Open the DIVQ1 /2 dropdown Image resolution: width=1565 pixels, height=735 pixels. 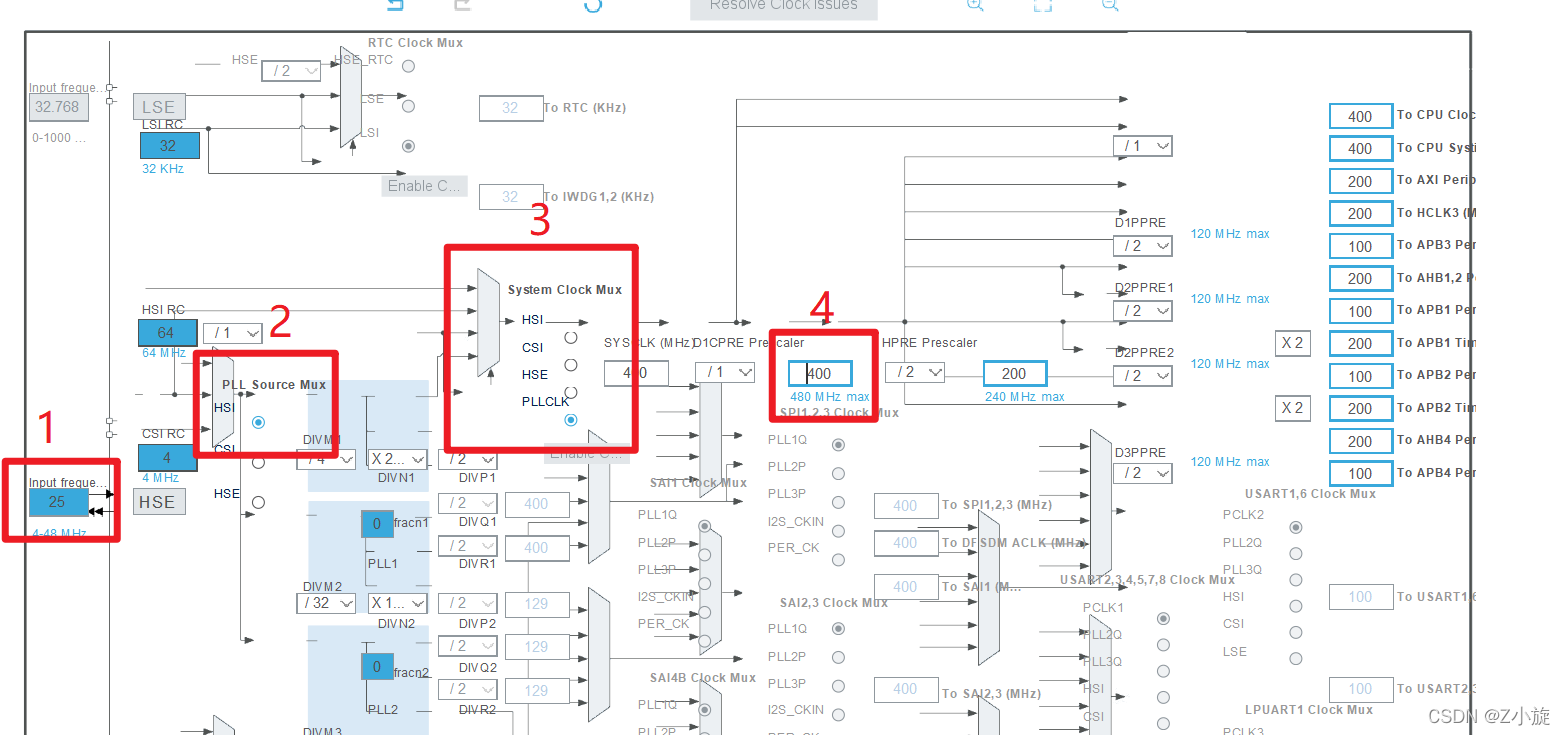[x=467, y=502]
